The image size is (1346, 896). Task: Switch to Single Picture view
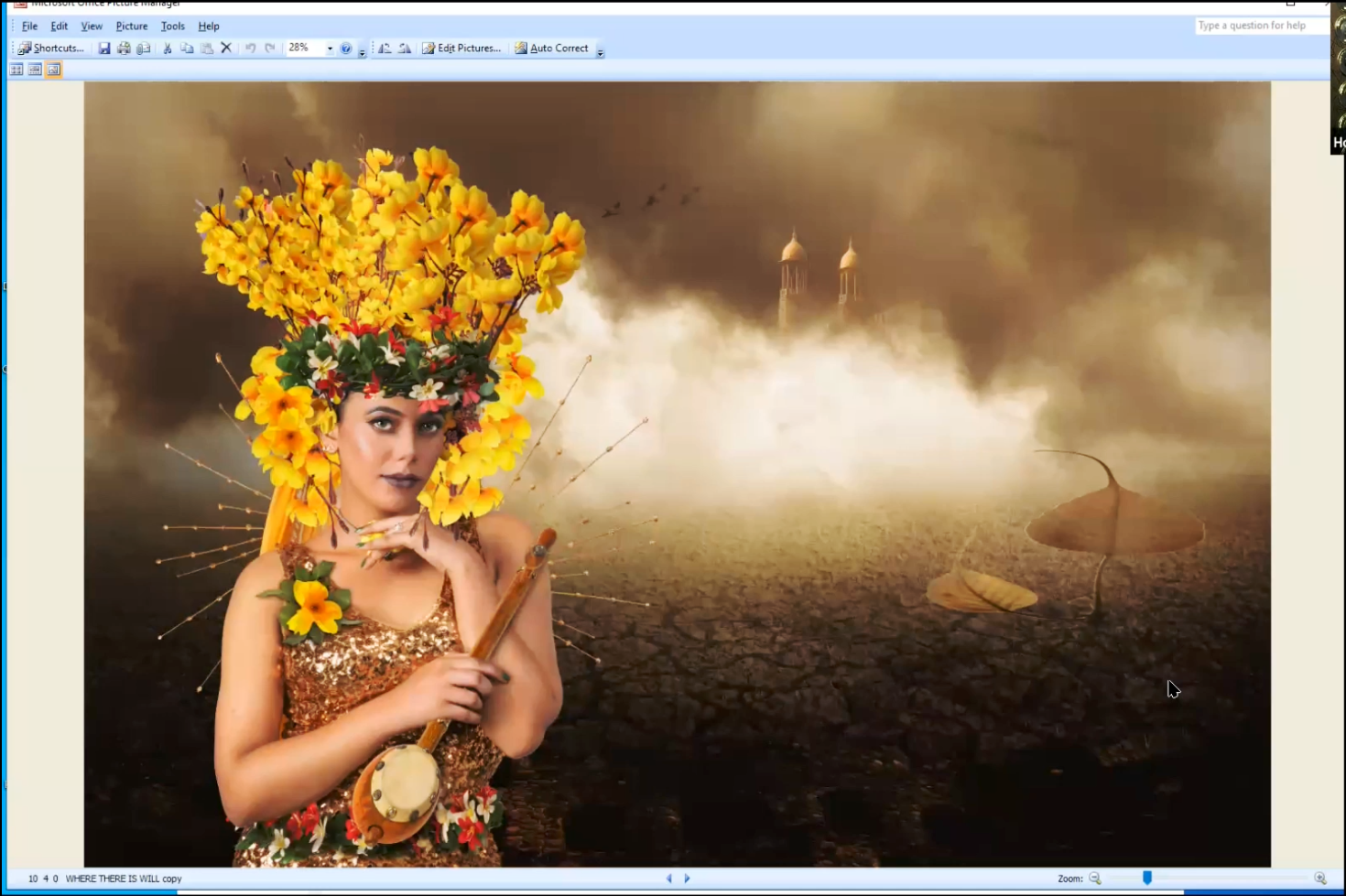53,70
